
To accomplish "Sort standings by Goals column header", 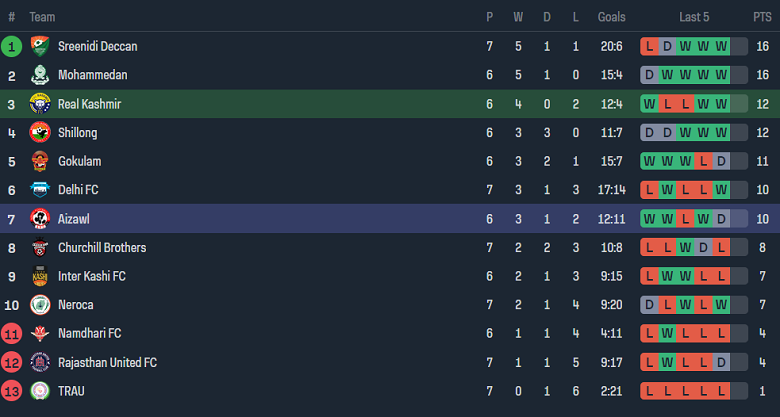I will point(611,17).
